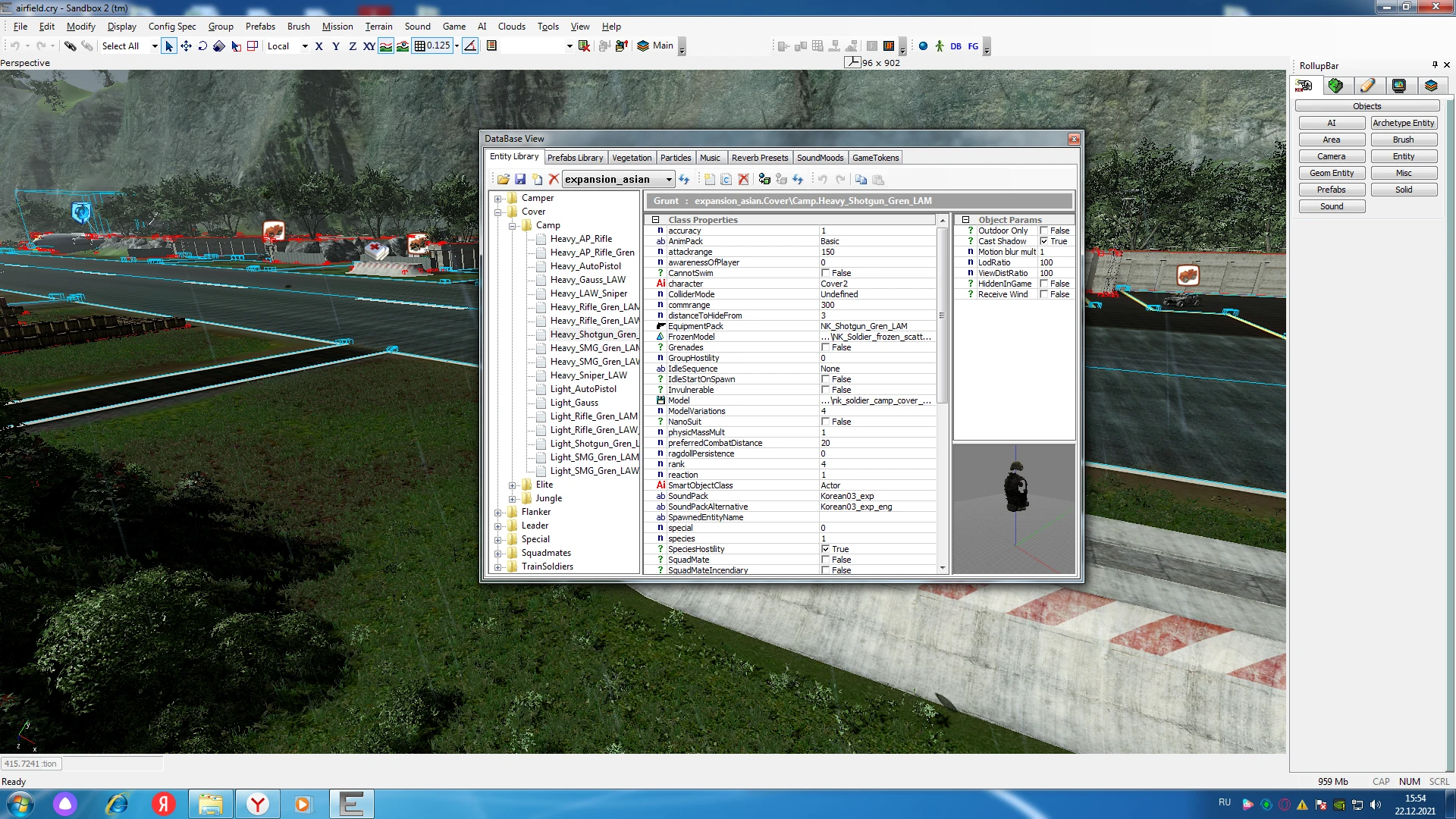Expand the Elite folder in the tree
This screenshot has width=1456, height=819.
pos(512,485)
